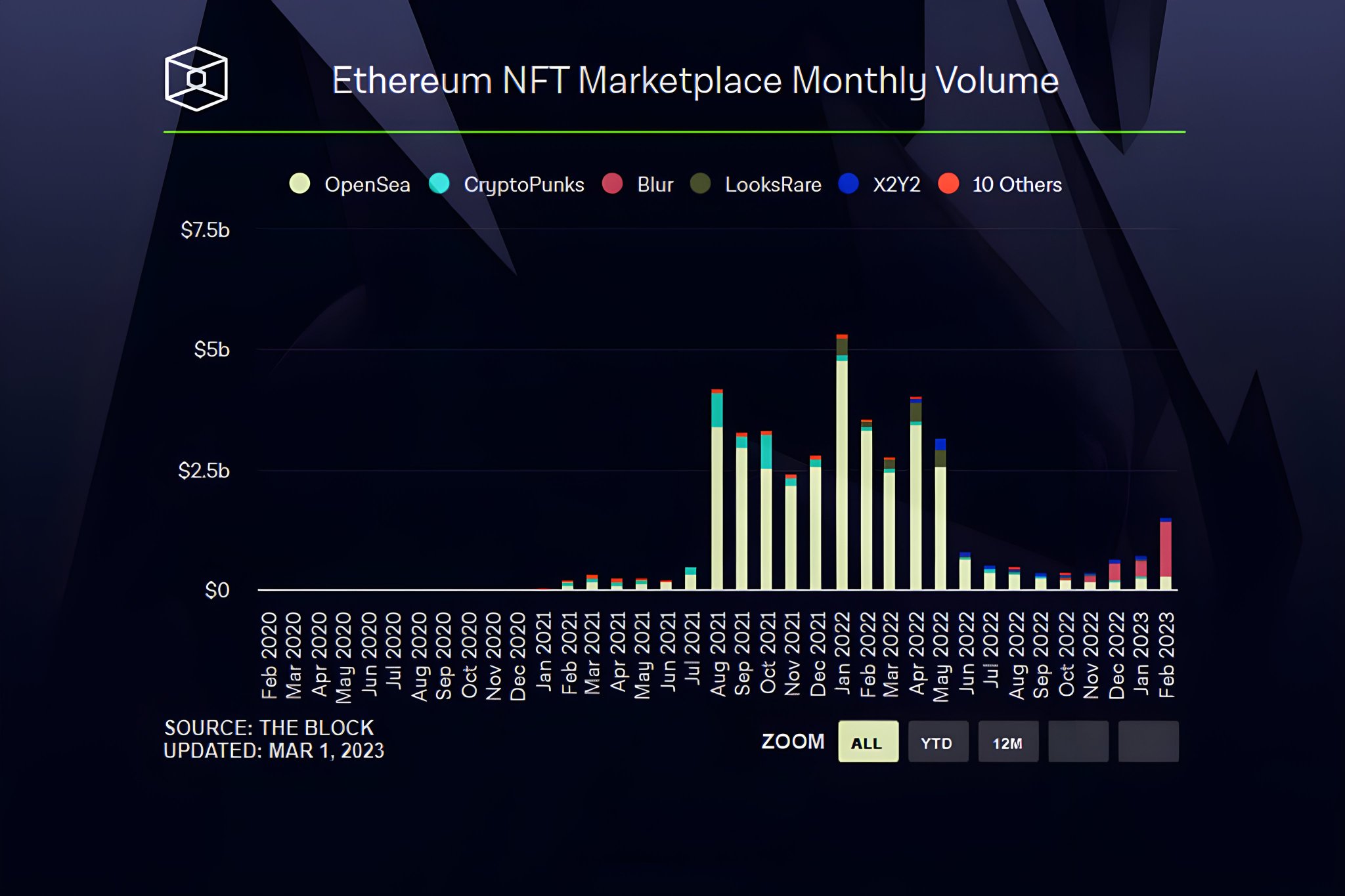Screen dimensions: 1345x896
Task: Switch zoom to 12M
Action: 1007,742
